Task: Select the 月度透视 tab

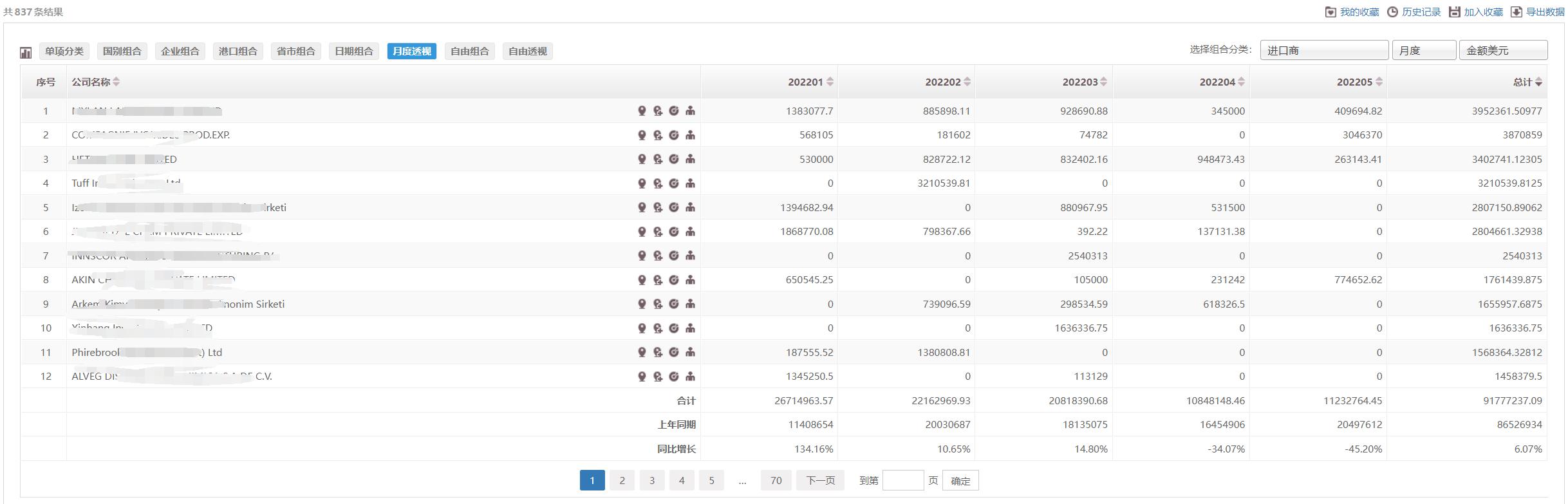Action: (412, 51)
